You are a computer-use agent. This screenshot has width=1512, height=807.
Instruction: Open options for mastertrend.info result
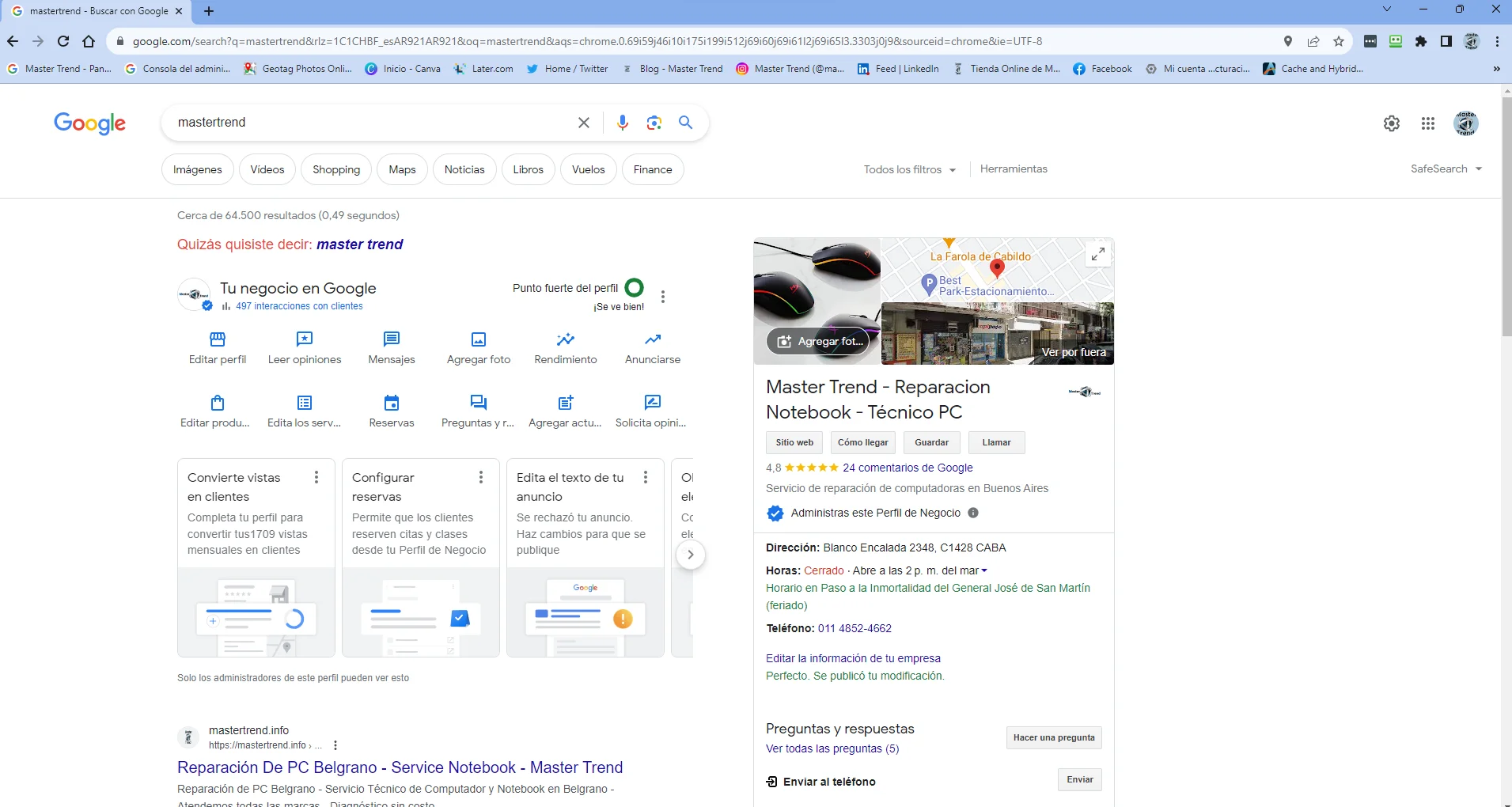[335, 745]
